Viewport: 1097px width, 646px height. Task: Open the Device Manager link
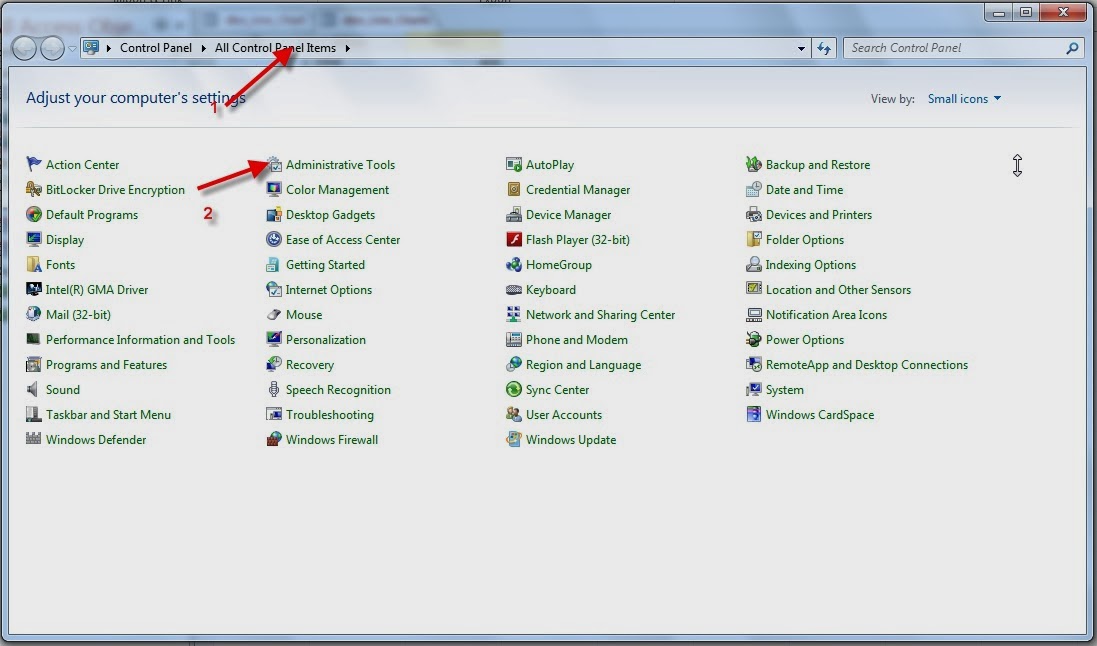click(568, 215)
